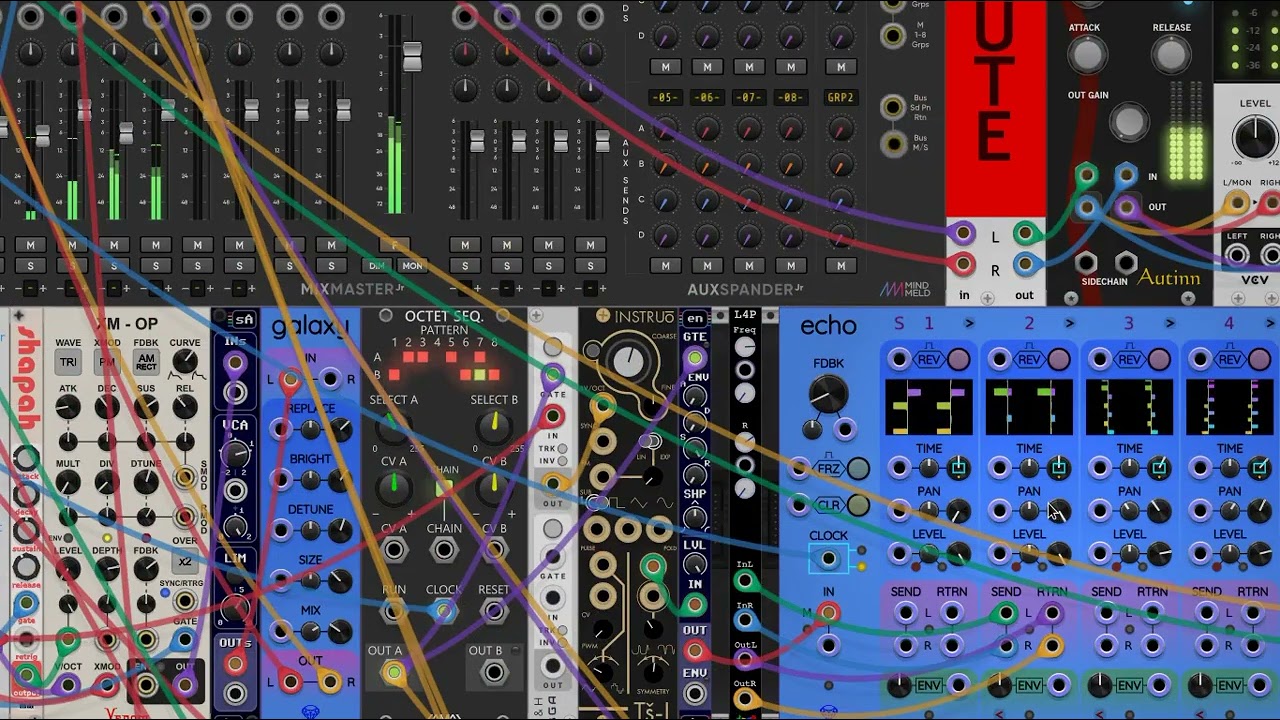Click the large MIX knob on galaxy
Viewport: 1280px width, 720px height.
point(340,632)
